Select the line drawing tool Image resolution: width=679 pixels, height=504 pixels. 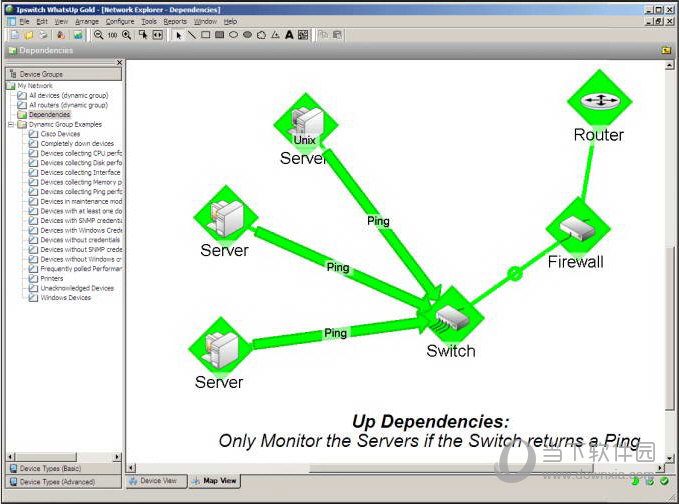pyautogui.click(x=192, y=35)
